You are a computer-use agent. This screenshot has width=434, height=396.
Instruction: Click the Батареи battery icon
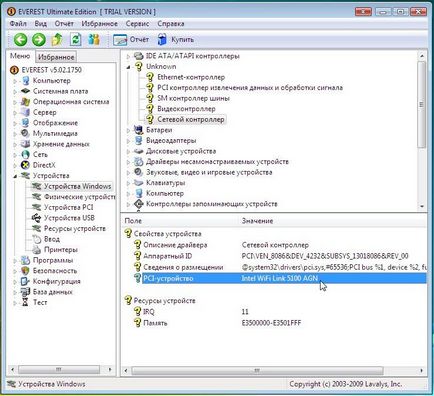pyautogui.click(x=139, y=130)
